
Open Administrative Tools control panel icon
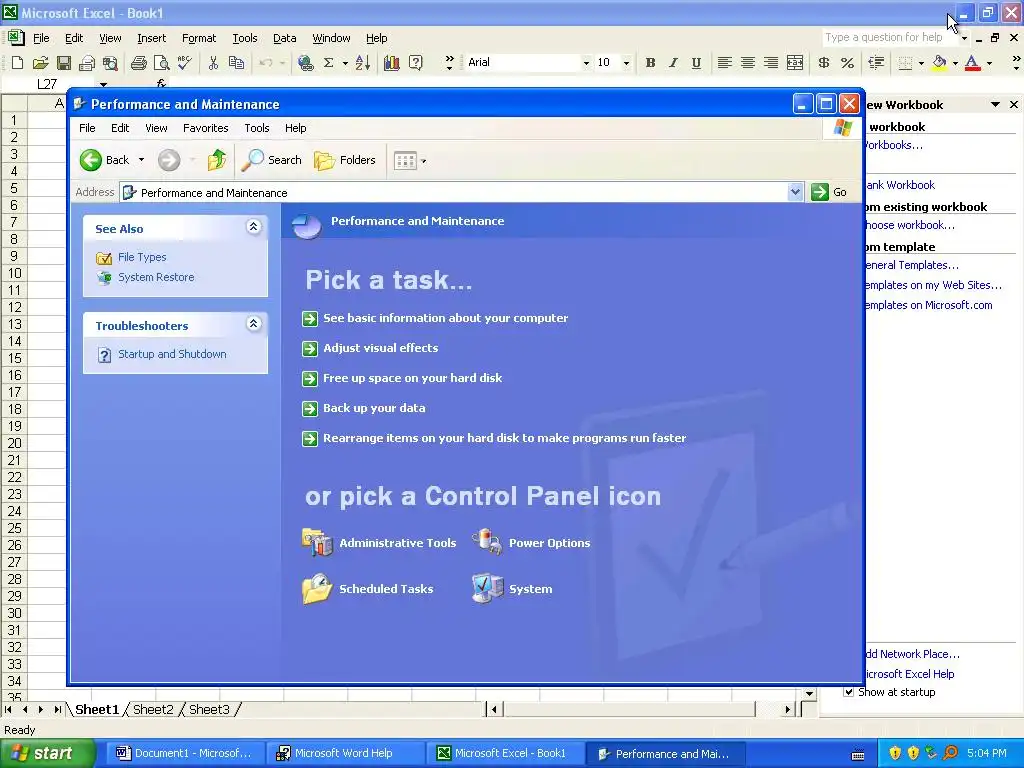pos(379,543)
